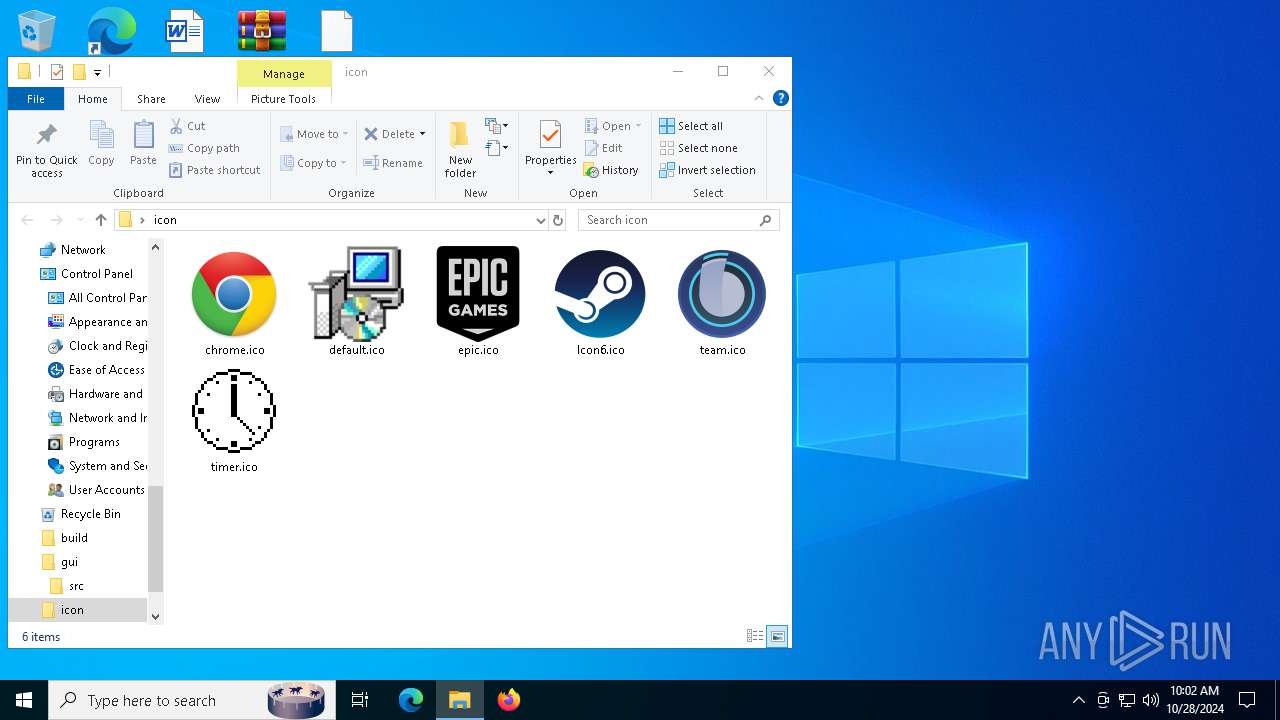1280x720 pixels.
Task: Open User Accounts tree item
Action: tap(96, 490)
